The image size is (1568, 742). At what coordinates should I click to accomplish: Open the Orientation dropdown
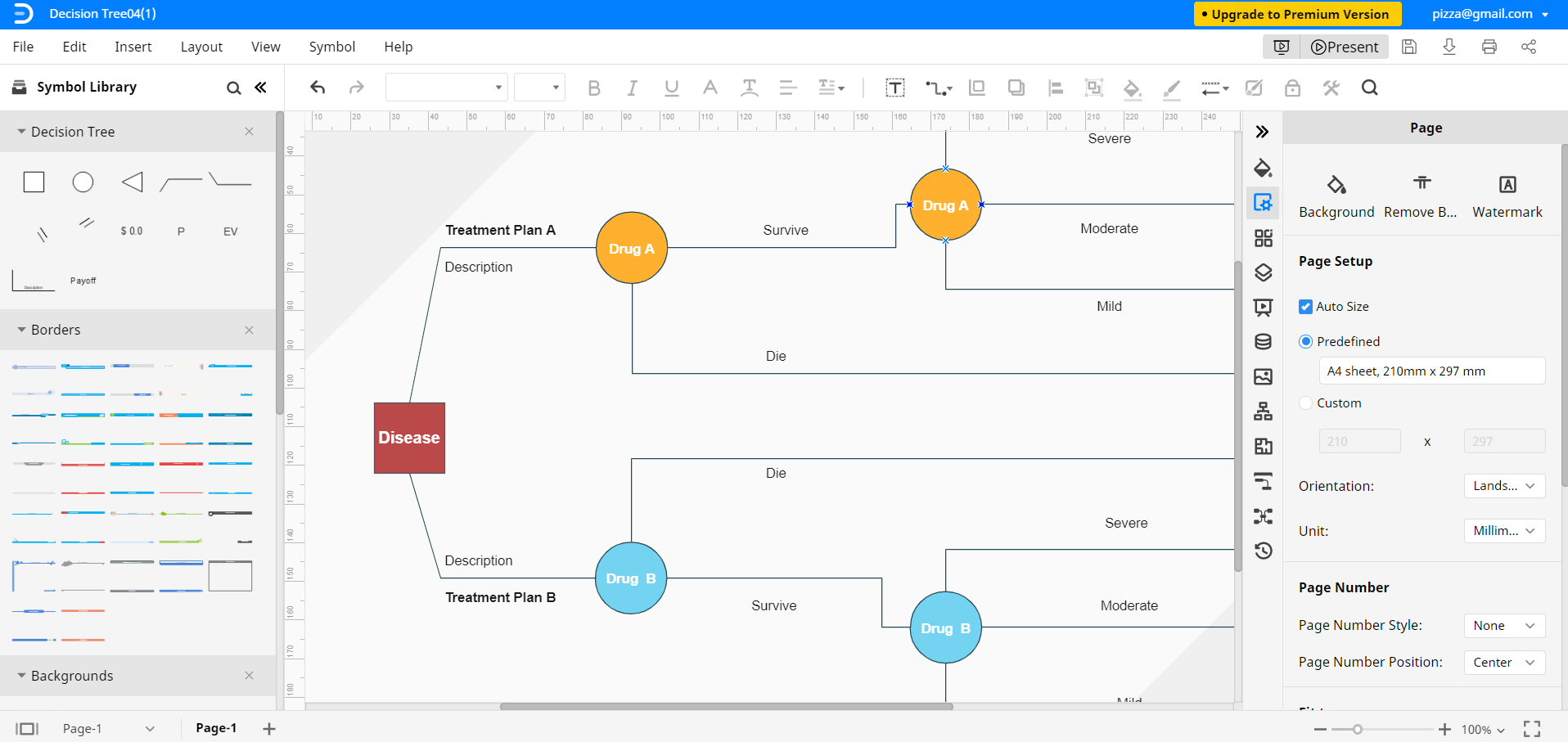coord(1503,486)
